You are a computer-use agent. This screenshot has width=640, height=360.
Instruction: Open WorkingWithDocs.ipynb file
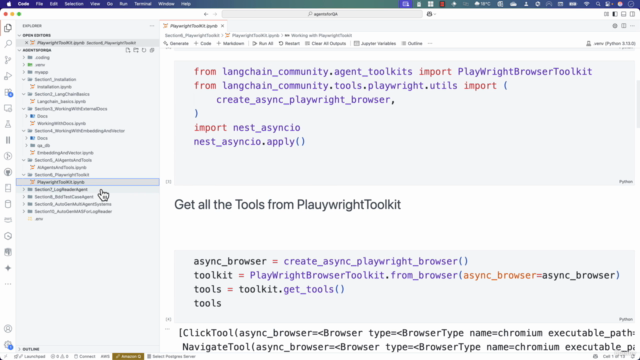coord(61,123)
